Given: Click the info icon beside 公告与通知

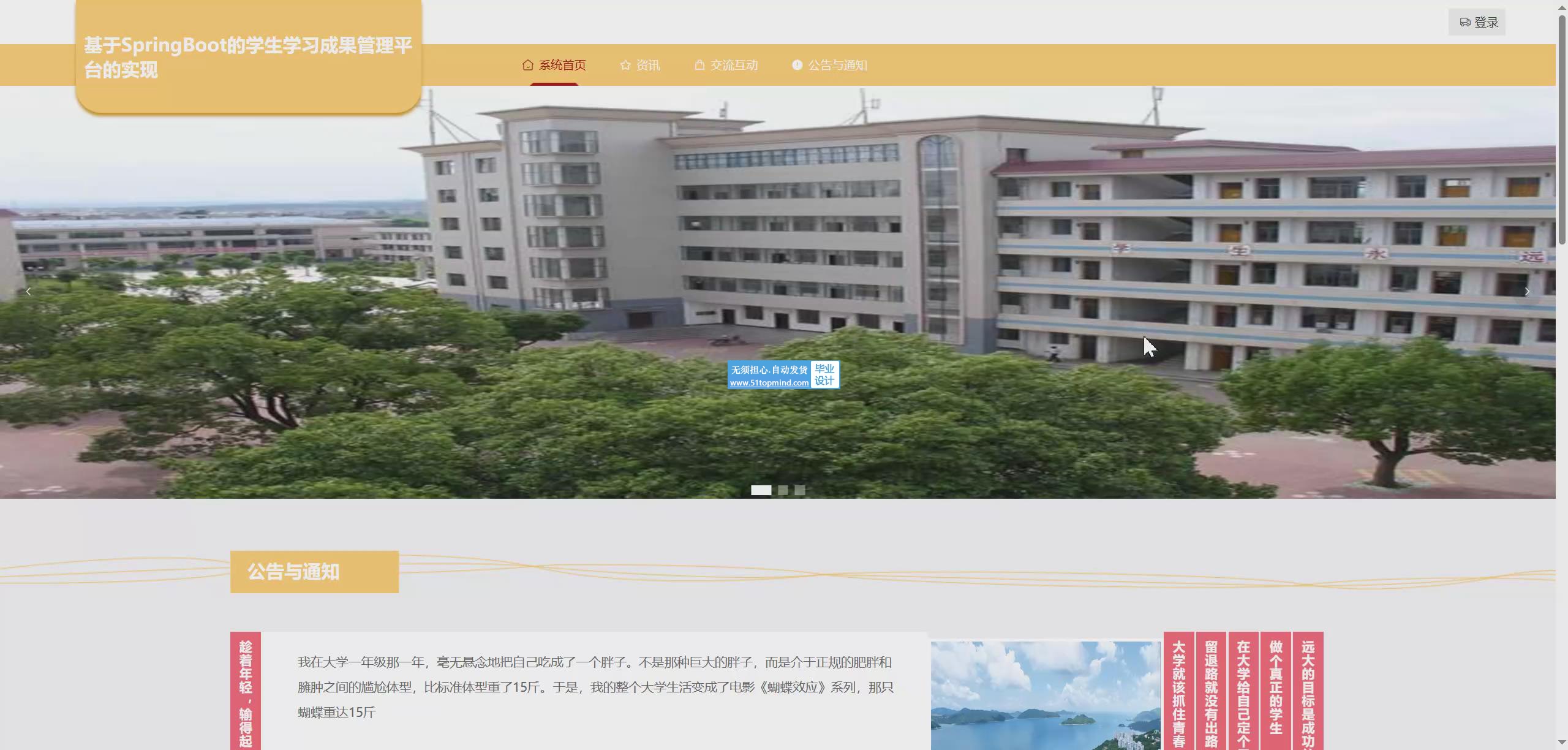Looking at the screenshot, I should pos(797,65).
